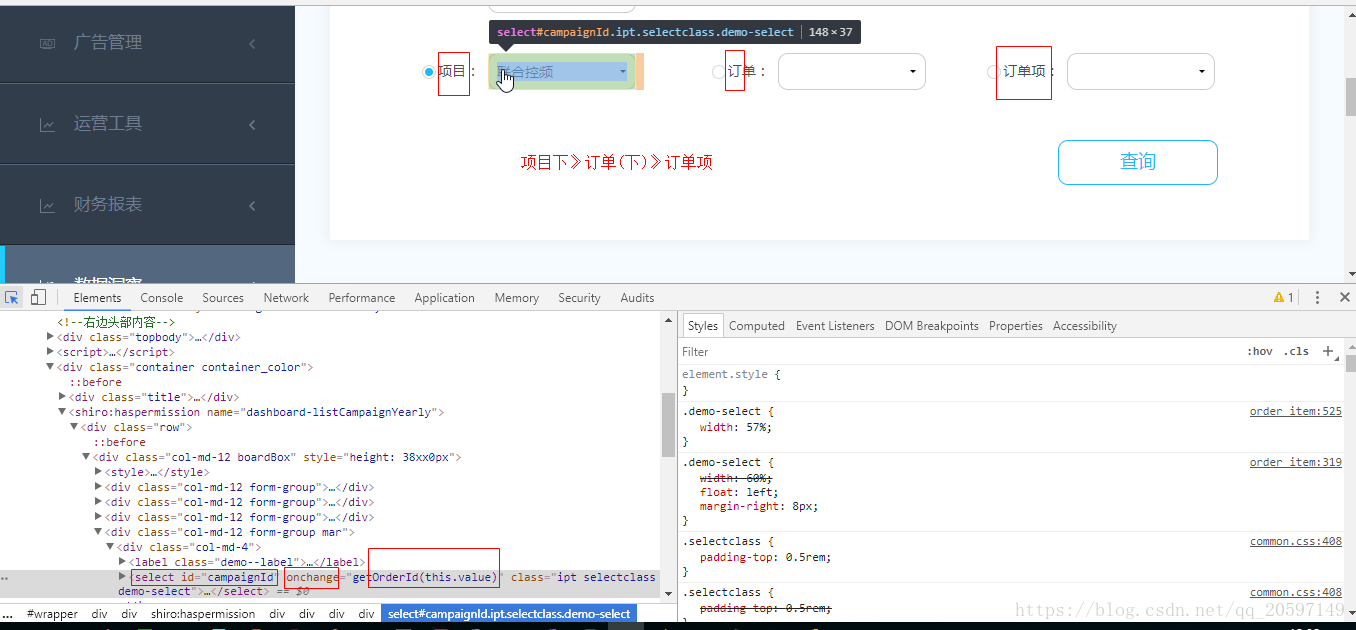Click the 广告管理 sidebar icon

[47, 43]
